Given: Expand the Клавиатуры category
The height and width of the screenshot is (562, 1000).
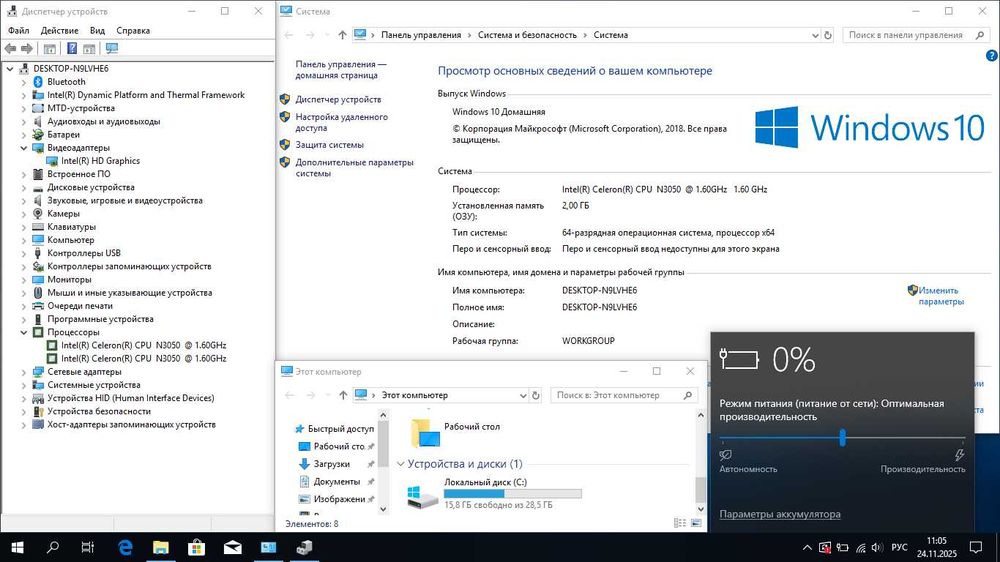Looking at the screenshot, I should tap(24, 227).
